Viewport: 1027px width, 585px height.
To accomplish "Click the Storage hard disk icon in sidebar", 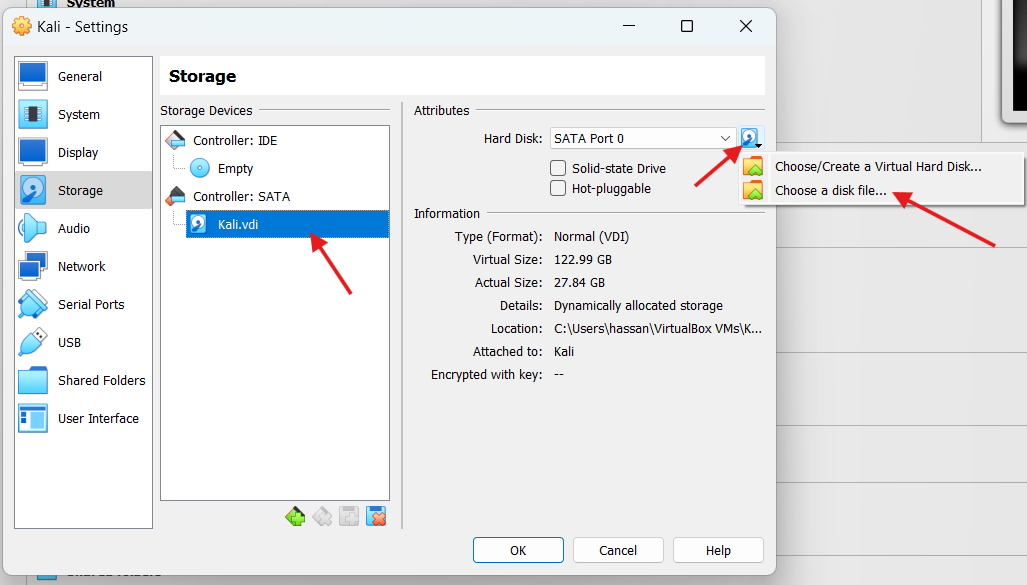I will [x=33, y=190].
